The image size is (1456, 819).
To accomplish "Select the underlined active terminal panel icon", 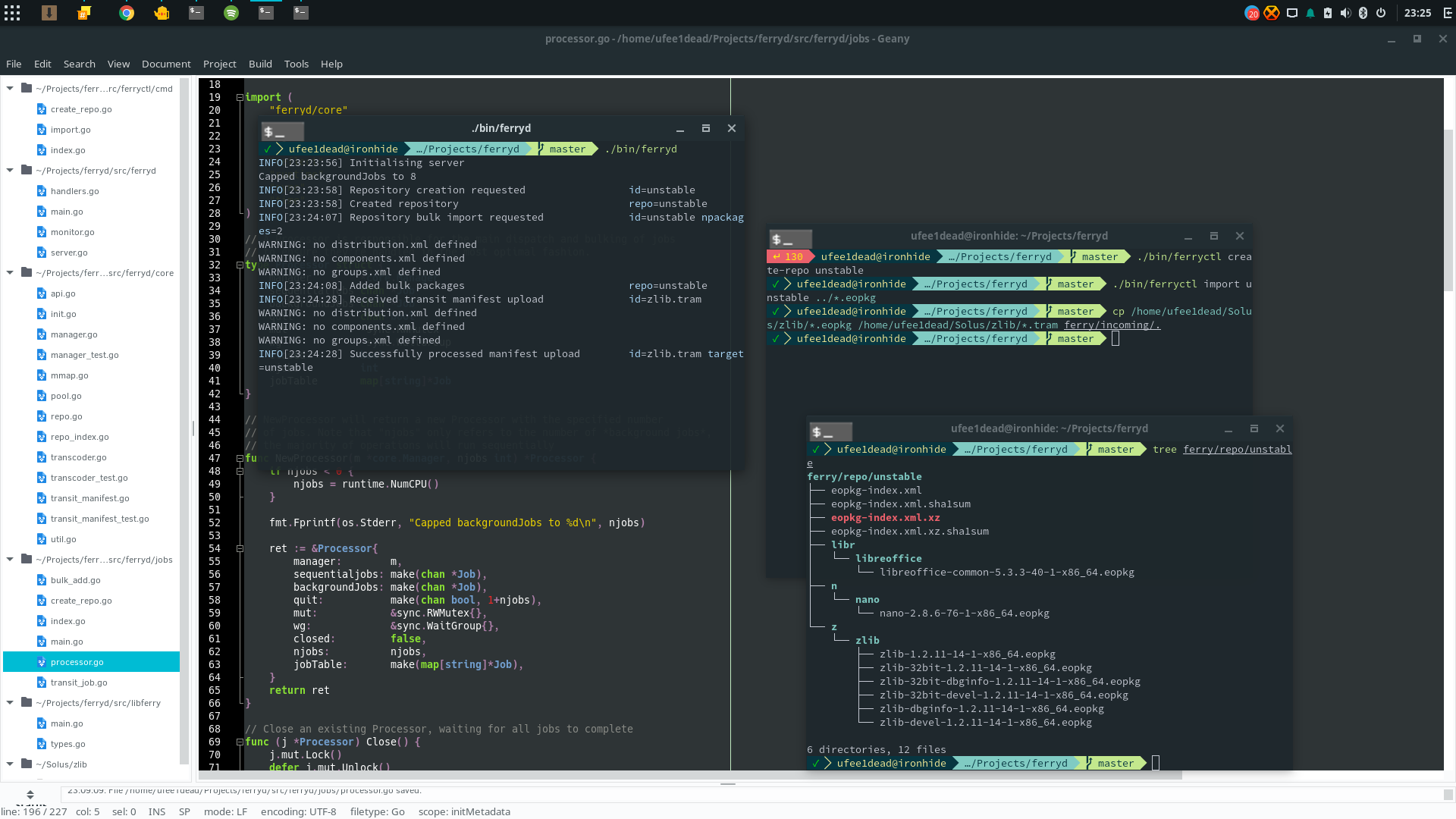I will 266,13.
